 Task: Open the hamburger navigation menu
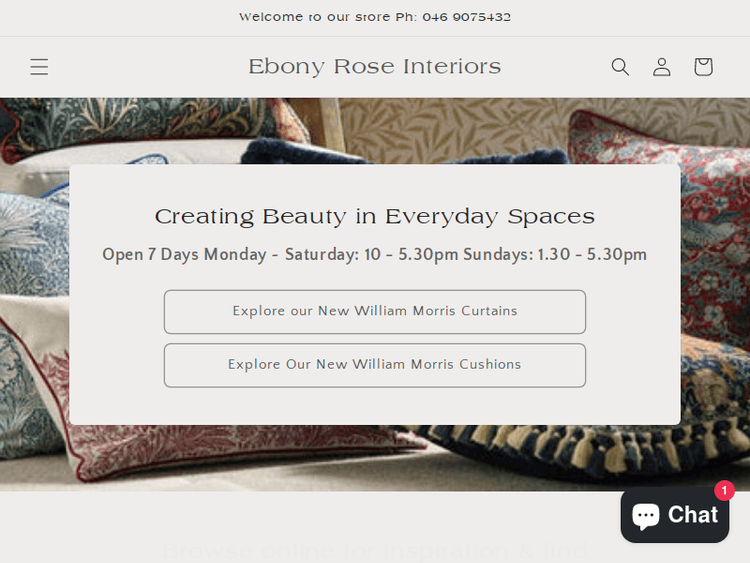[x=39, y=67]
